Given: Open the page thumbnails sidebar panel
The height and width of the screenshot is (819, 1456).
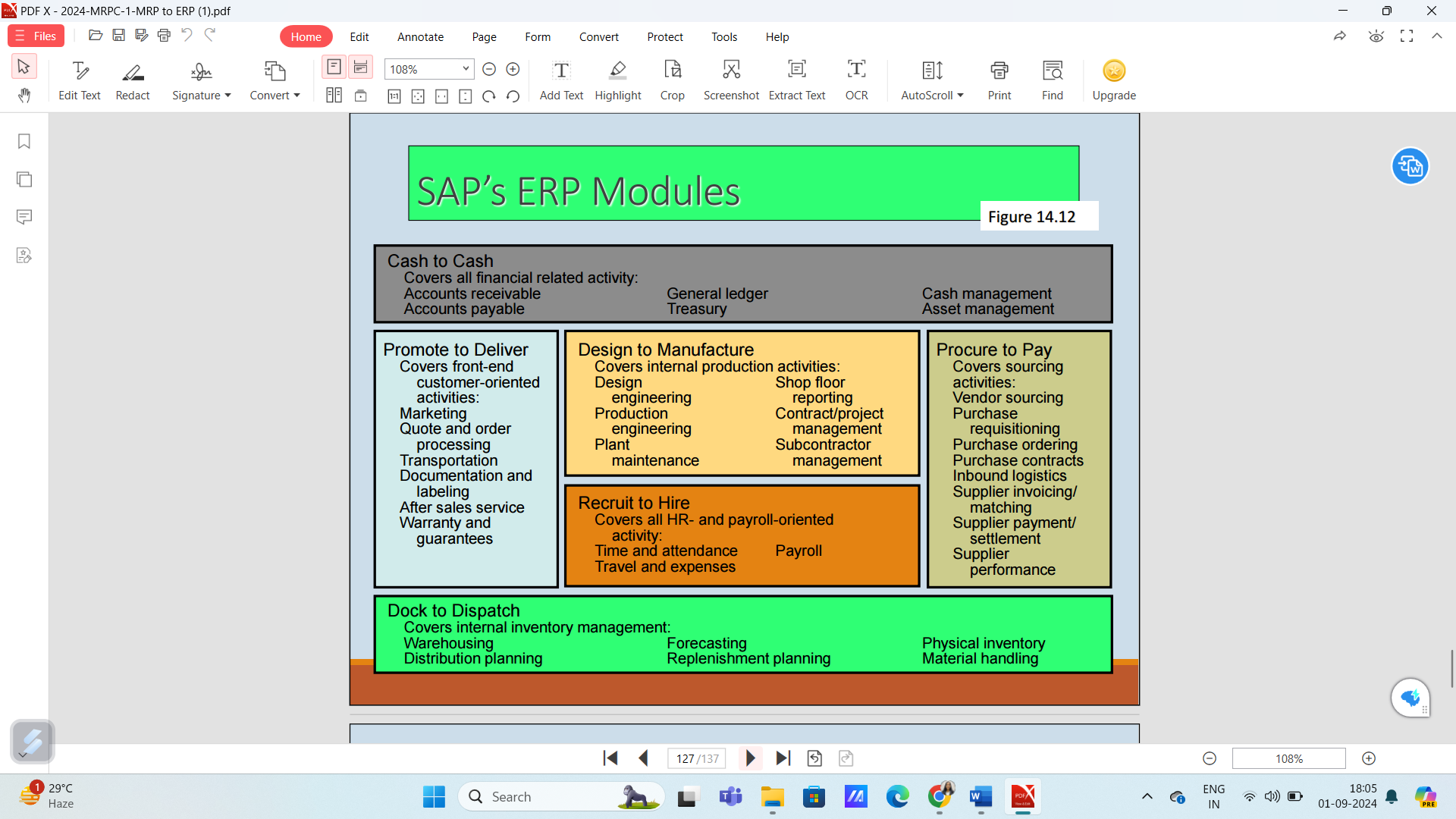Looking at the screenshot, I should (24, 180).
